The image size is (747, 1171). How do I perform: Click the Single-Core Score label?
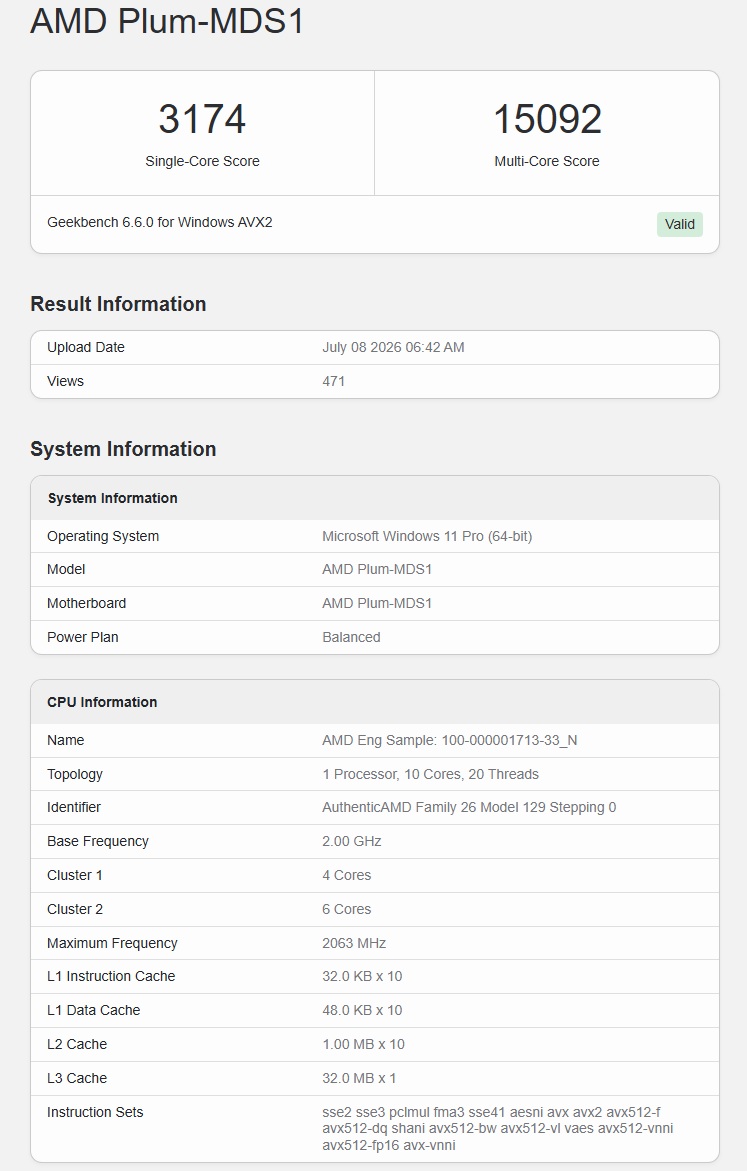click(202, 161)
